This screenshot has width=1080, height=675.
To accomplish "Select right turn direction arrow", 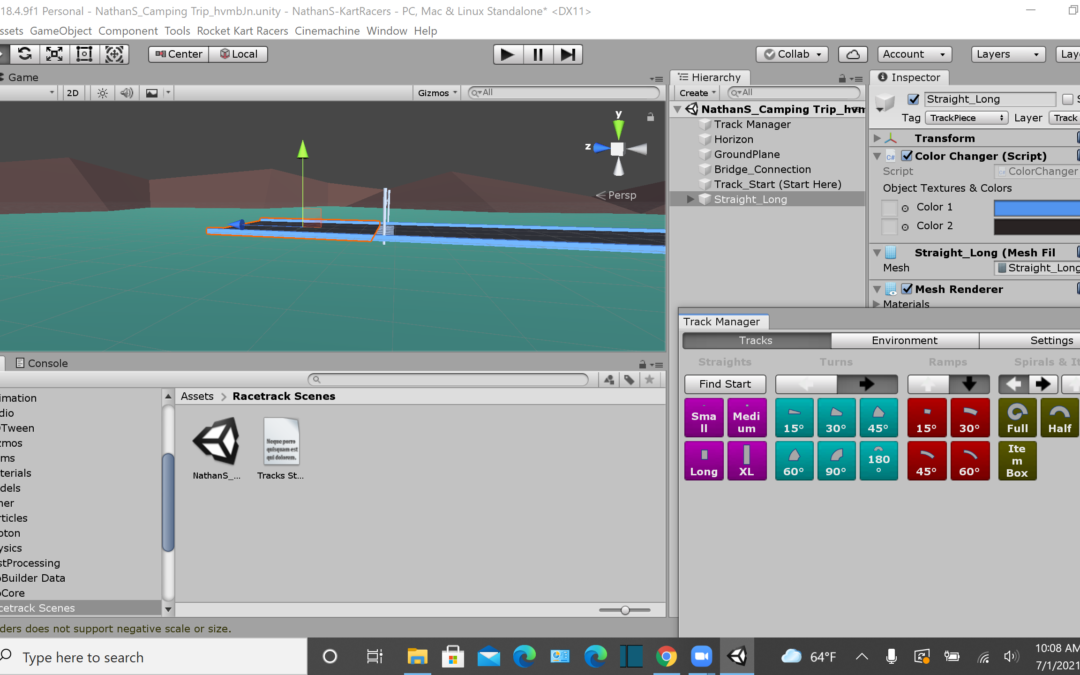I will [x=867, y=384].
